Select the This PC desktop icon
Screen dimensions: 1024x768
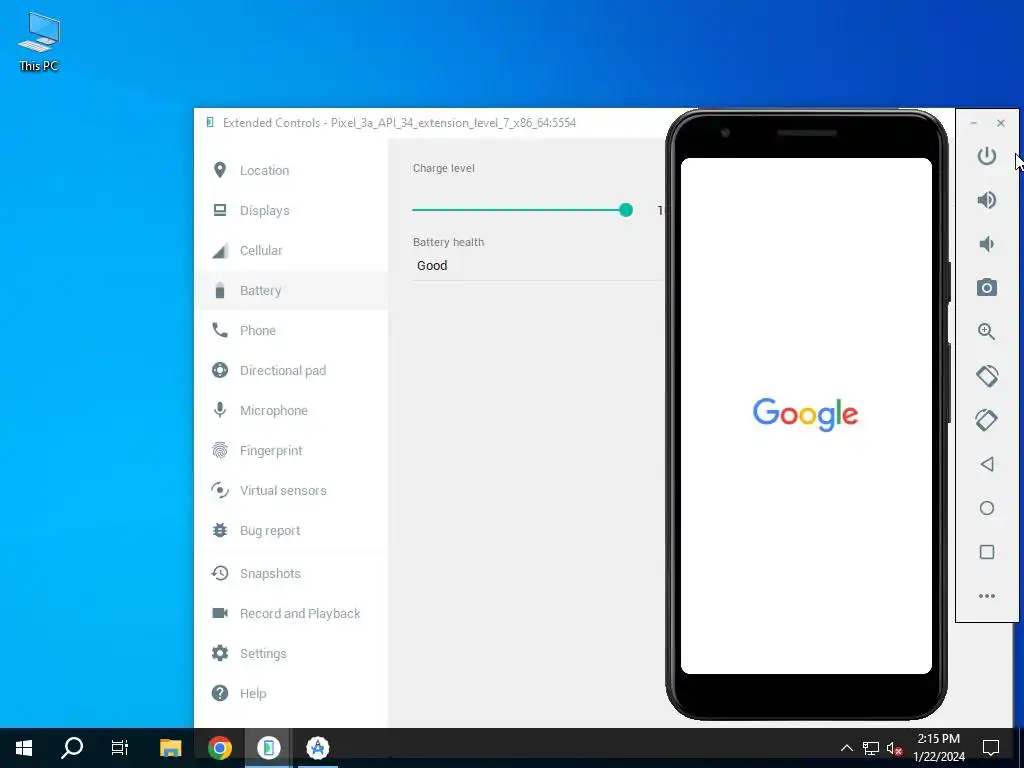(x=39, y=40)
